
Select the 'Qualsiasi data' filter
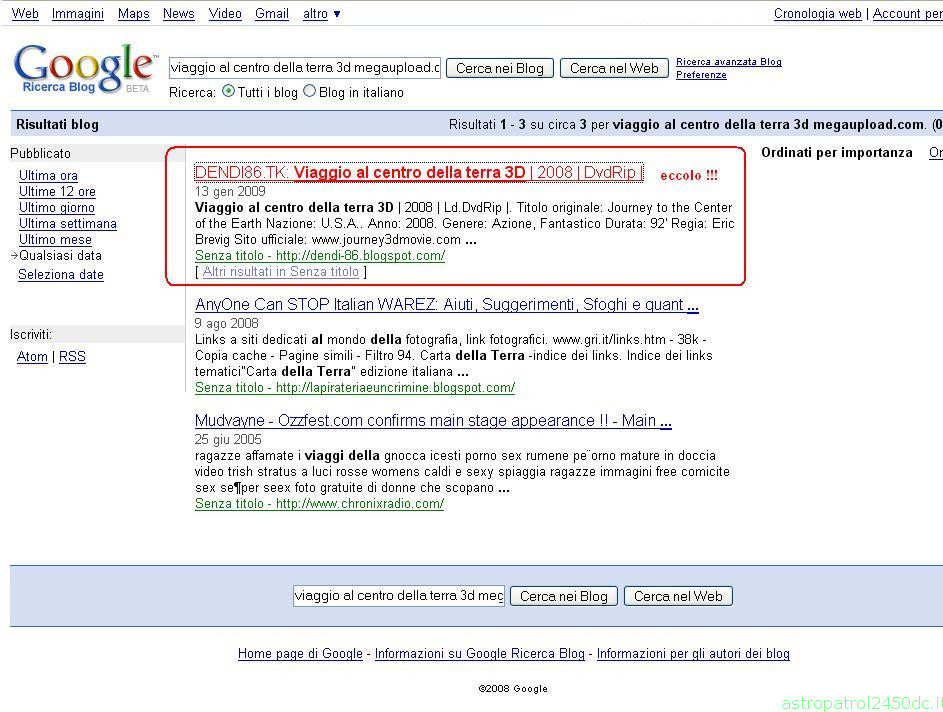tap(60, 255)
